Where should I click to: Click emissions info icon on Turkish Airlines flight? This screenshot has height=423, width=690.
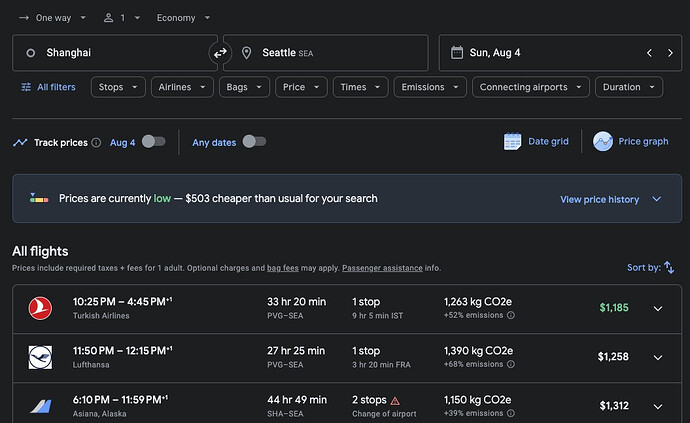coord(511,315)
